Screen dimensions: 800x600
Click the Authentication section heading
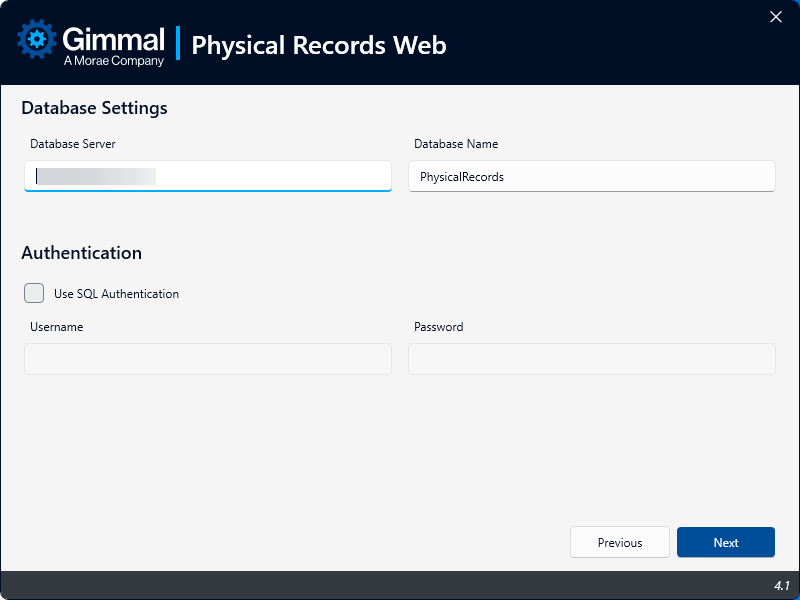81,253
